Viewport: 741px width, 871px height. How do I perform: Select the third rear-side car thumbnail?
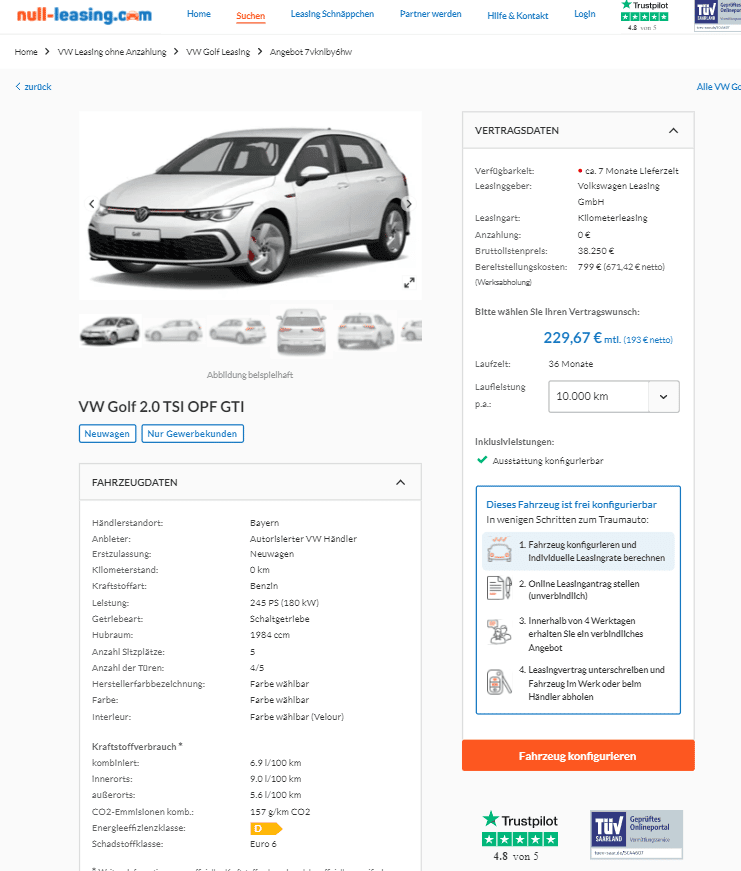click(238, 330)
